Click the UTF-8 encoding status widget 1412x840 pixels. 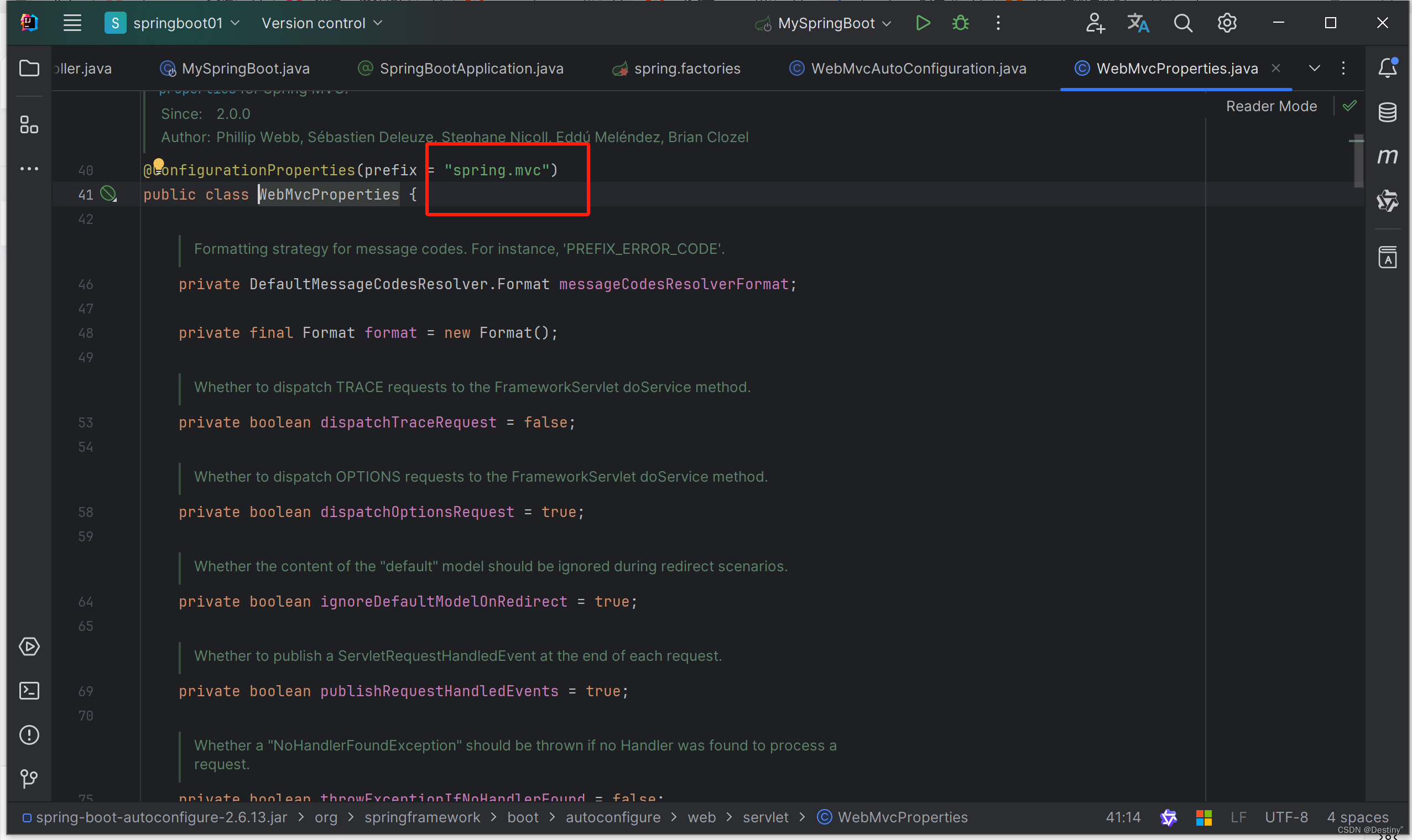[x=1286, y=817]
